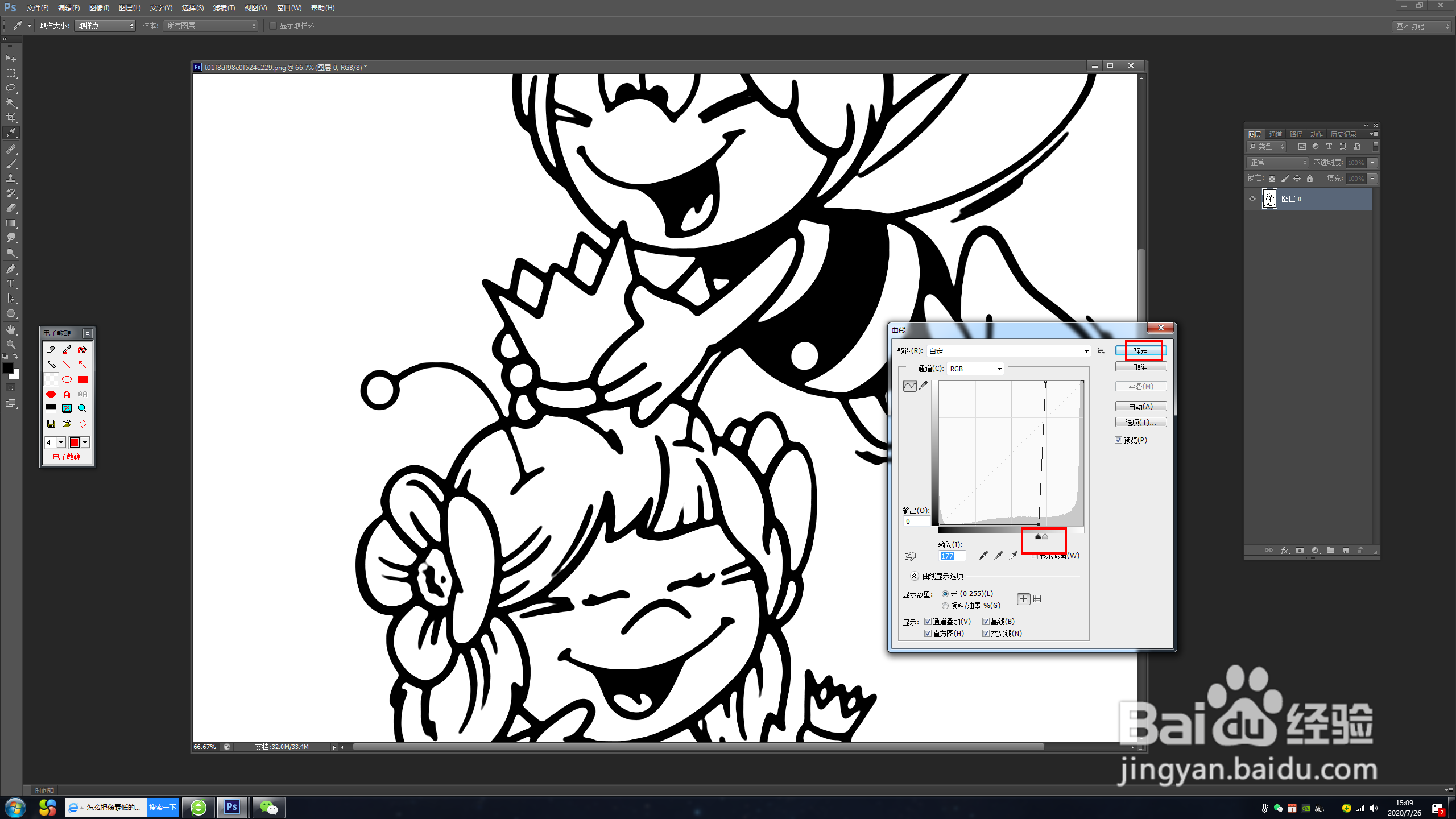Select the Magic Wand tool
1456x819 pixels.
pyautogui.click(x=11, y=103)
